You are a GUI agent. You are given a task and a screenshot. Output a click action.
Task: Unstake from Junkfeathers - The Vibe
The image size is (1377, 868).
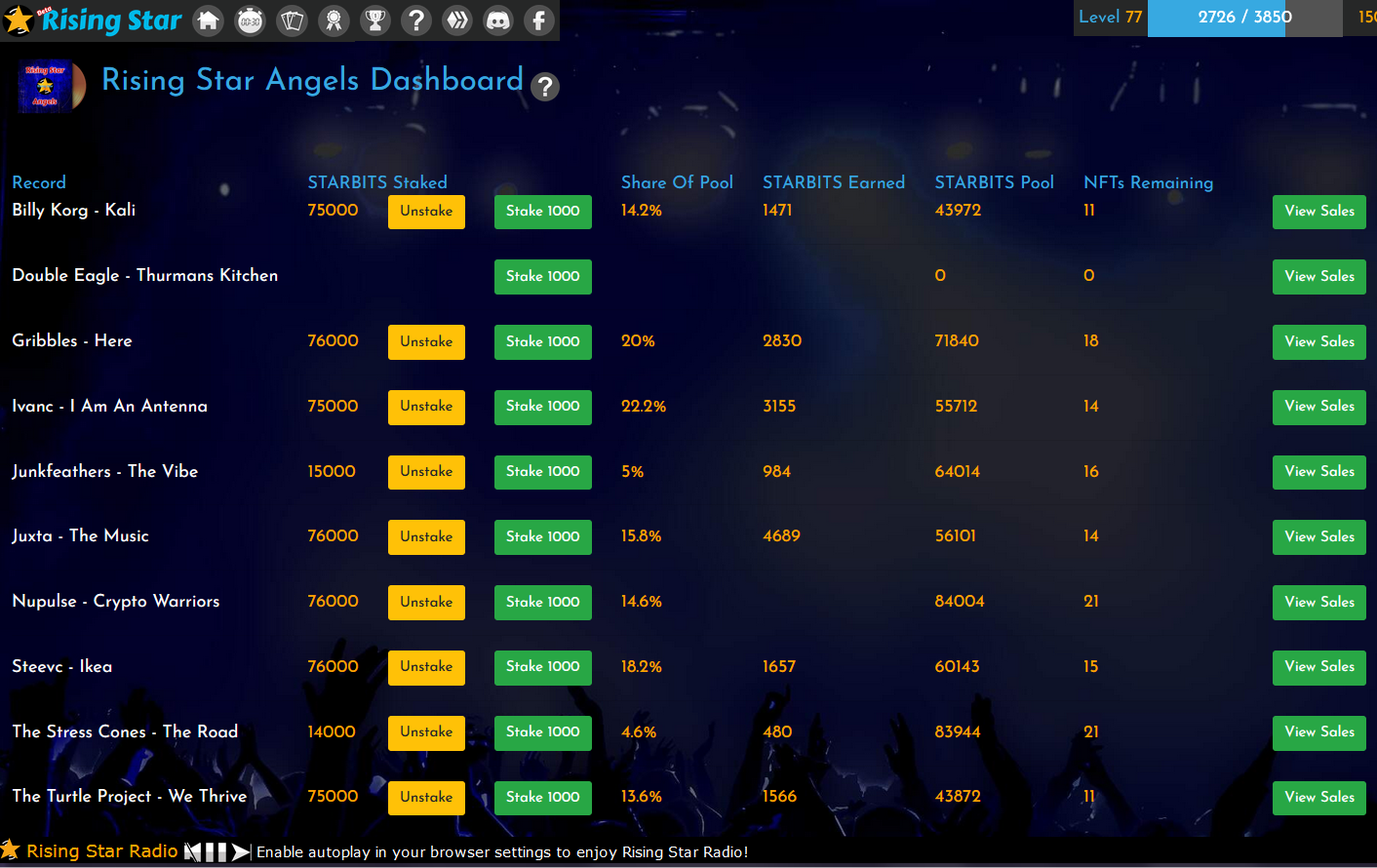(426, 472)
